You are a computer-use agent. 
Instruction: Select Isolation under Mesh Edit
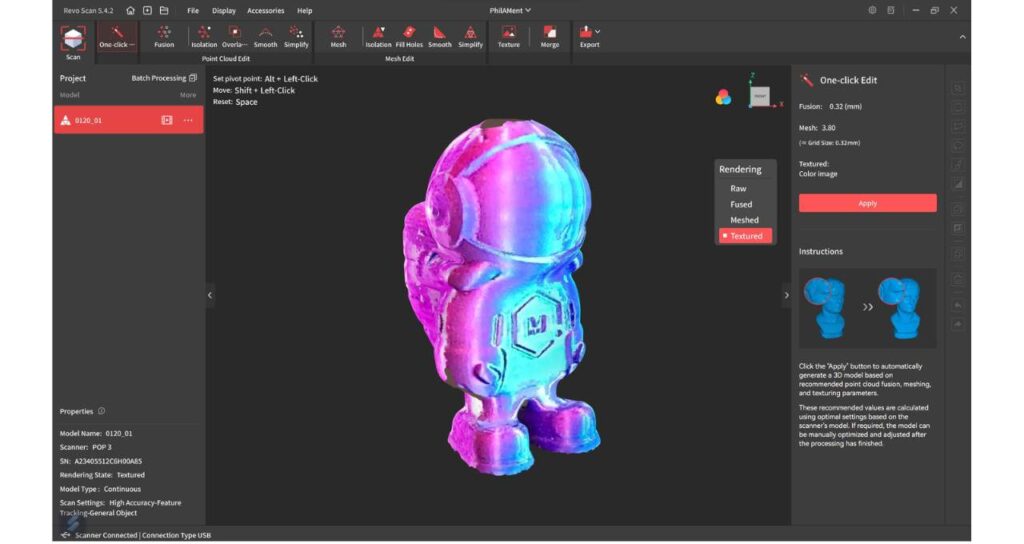pyautogui.click(x=378, y=37)
